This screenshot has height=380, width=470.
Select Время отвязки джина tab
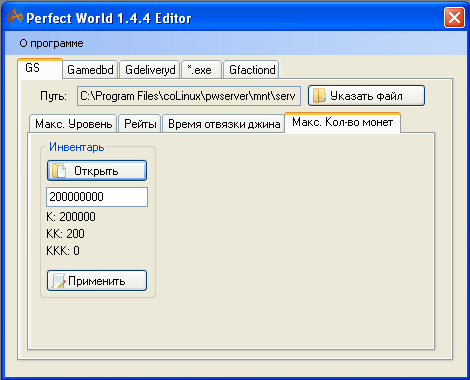click(x=224, y=124)
